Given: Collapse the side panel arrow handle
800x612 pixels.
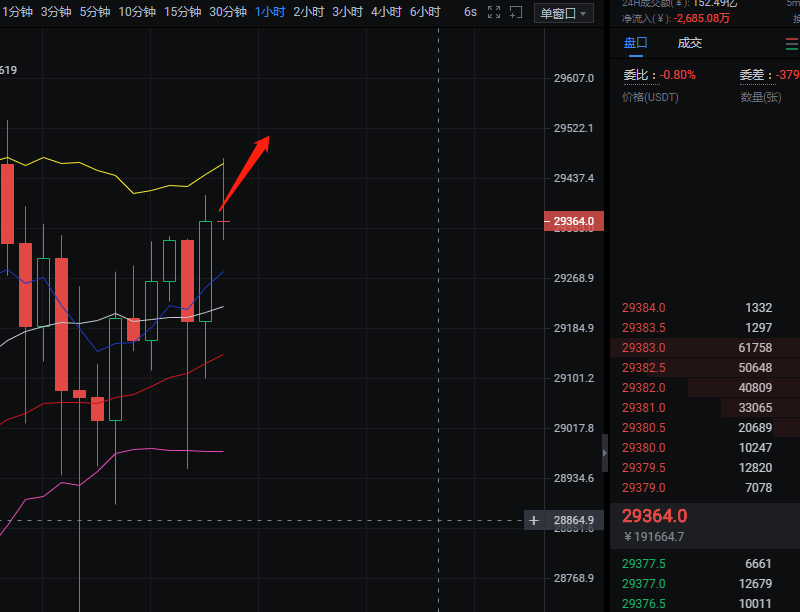Looking at the screenshot, I should pyautogui.click(x=605, y=453).
